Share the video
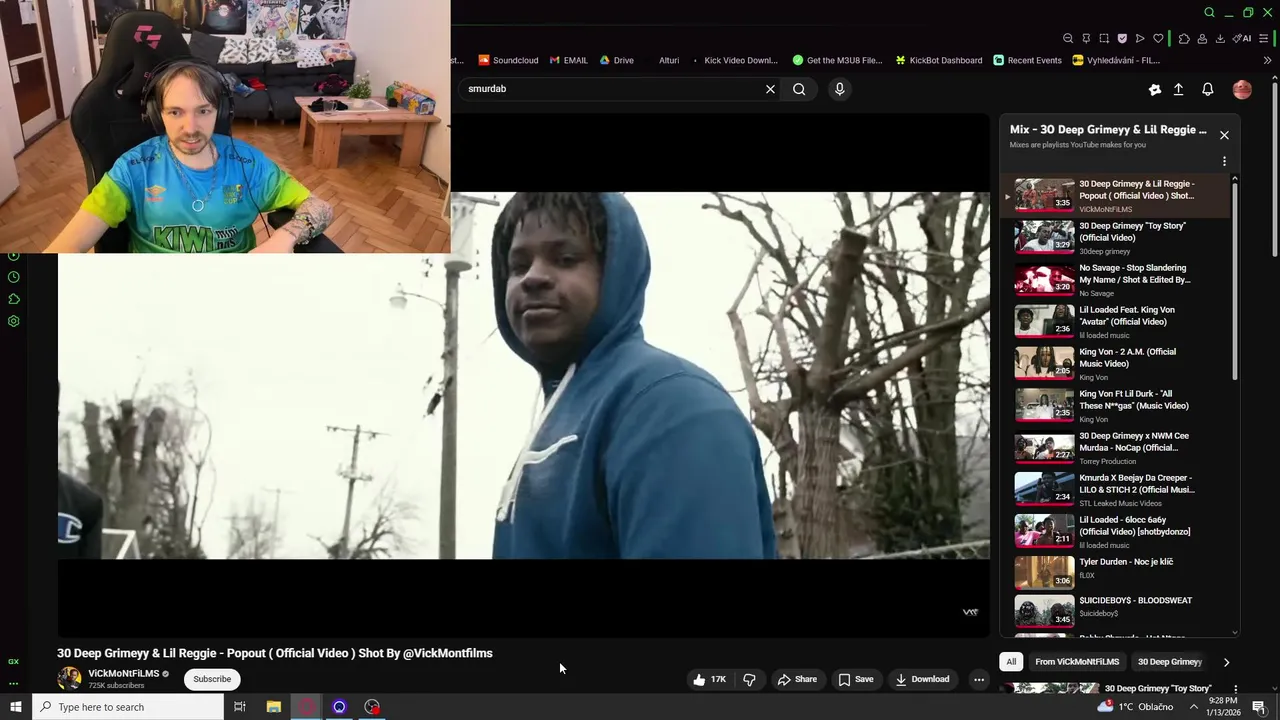This screenshot has height=720, width=1280. [x=797, y=679]
